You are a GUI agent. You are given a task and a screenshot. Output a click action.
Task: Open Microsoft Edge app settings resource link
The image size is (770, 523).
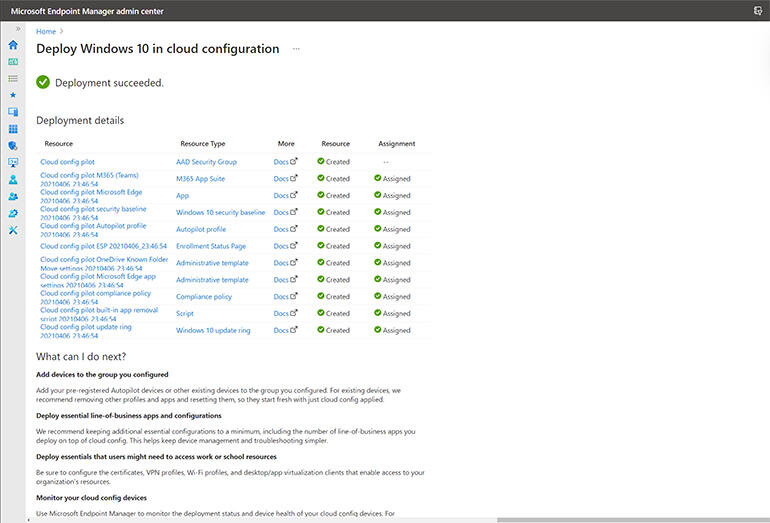pos(98,280)
